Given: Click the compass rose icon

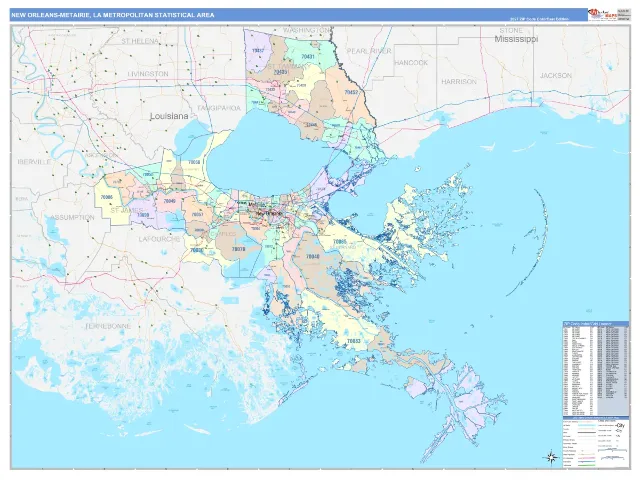Looking at the screenshot, I should coord(551,457).
